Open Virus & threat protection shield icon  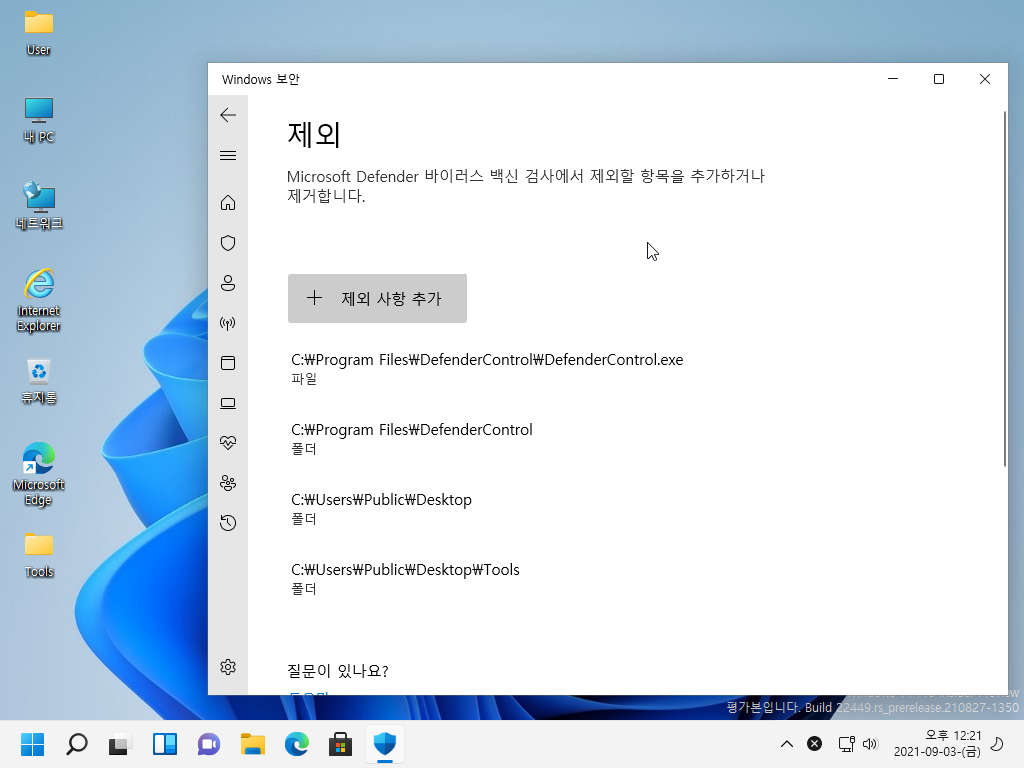point(228,243)
